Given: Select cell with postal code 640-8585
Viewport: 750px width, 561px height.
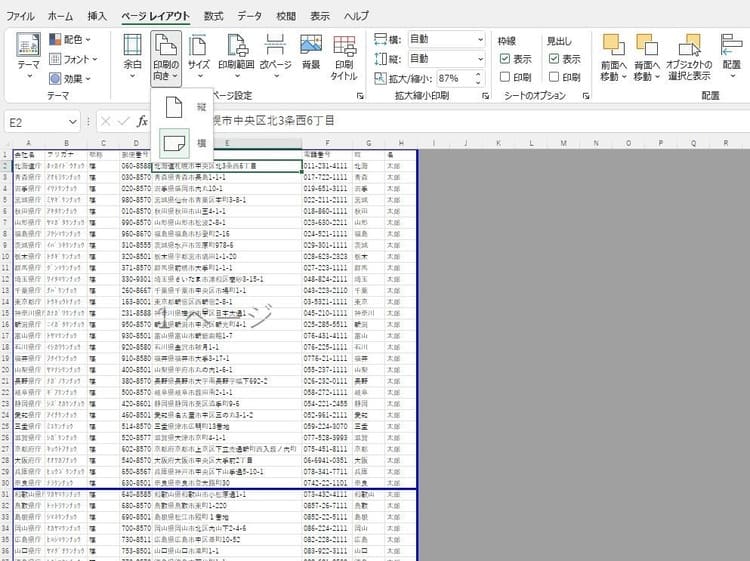Looking at the screenshot, I should click(135, 495).
